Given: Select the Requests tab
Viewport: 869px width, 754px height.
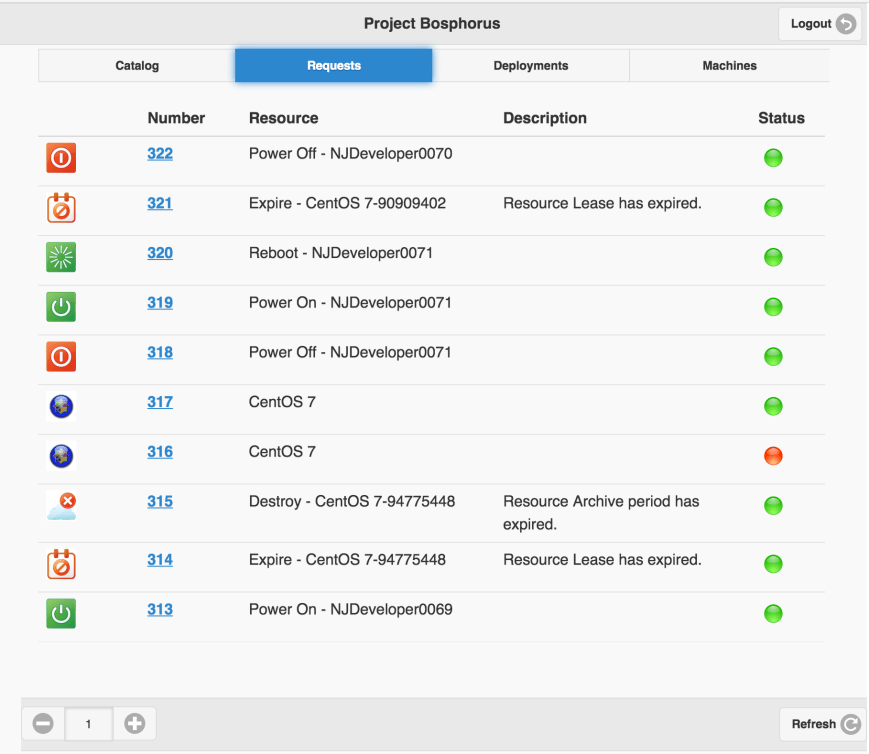Looking at the screenshot, I should (x=334, y=66).
